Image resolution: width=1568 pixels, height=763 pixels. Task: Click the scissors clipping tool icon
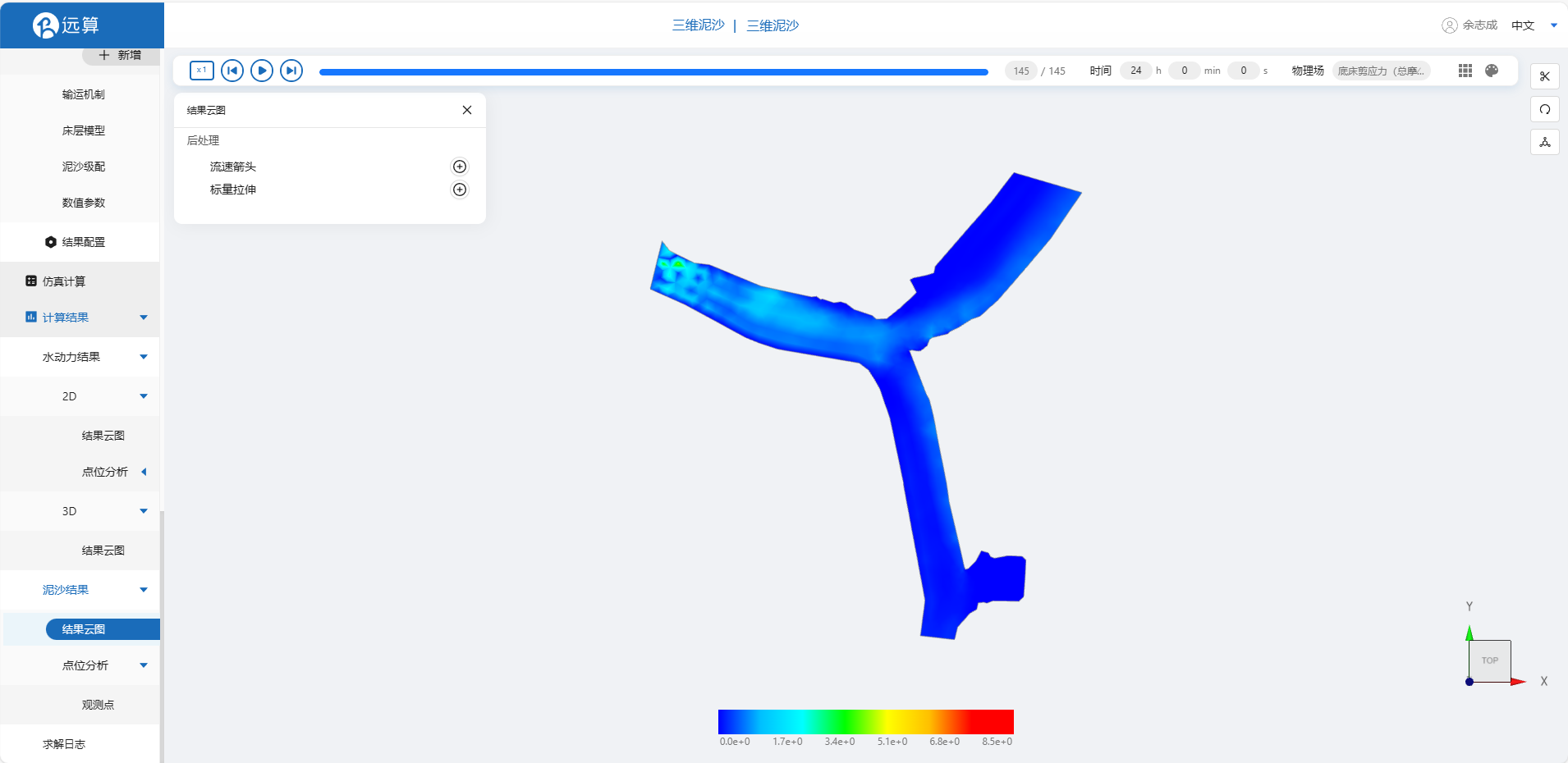coord(1545,76)
